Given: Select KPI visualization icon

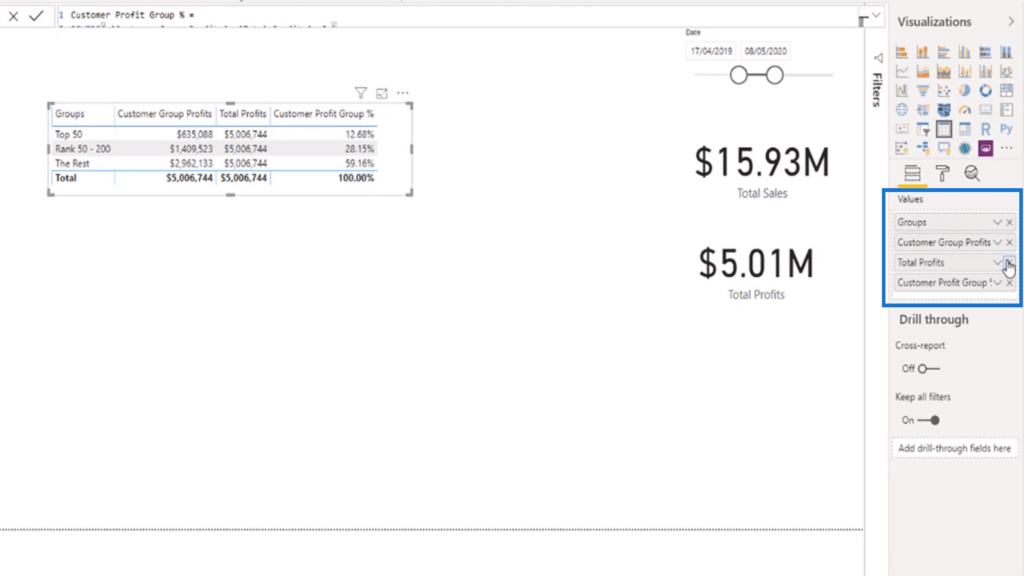Looking at the screenshot, I should 902,129.
